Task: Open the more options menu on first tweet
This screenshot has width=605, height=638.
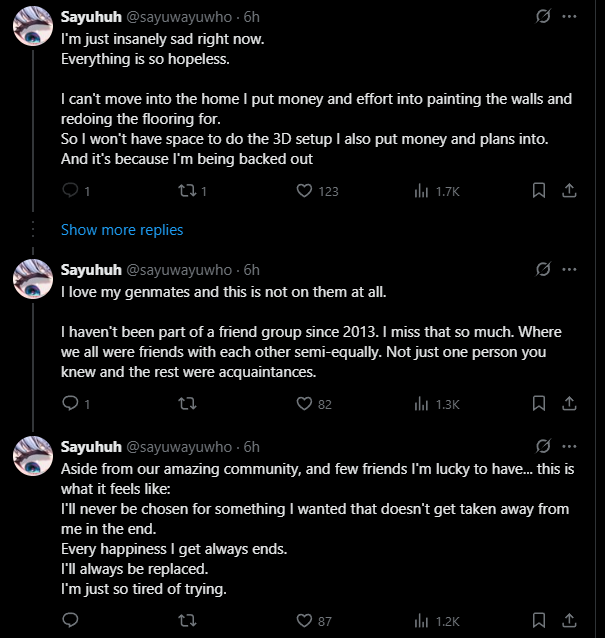Action: (x=569, y=17)
